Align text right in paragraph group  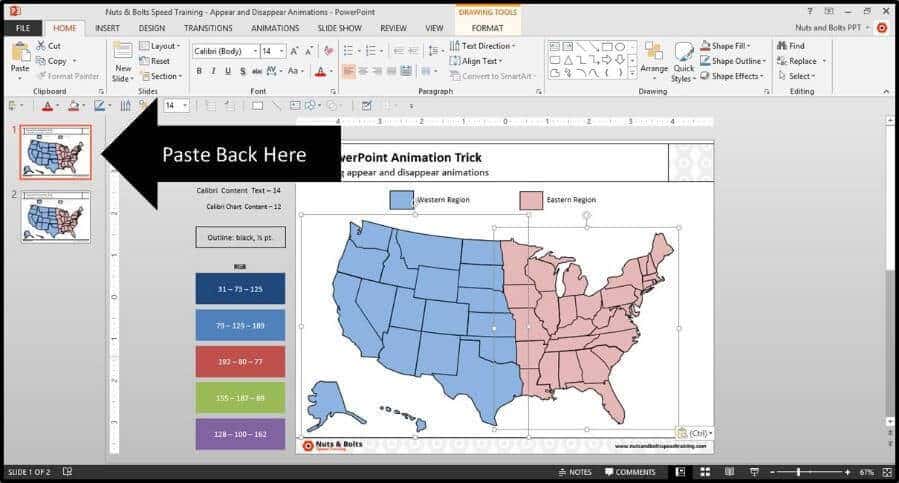[x=377, y=71]
